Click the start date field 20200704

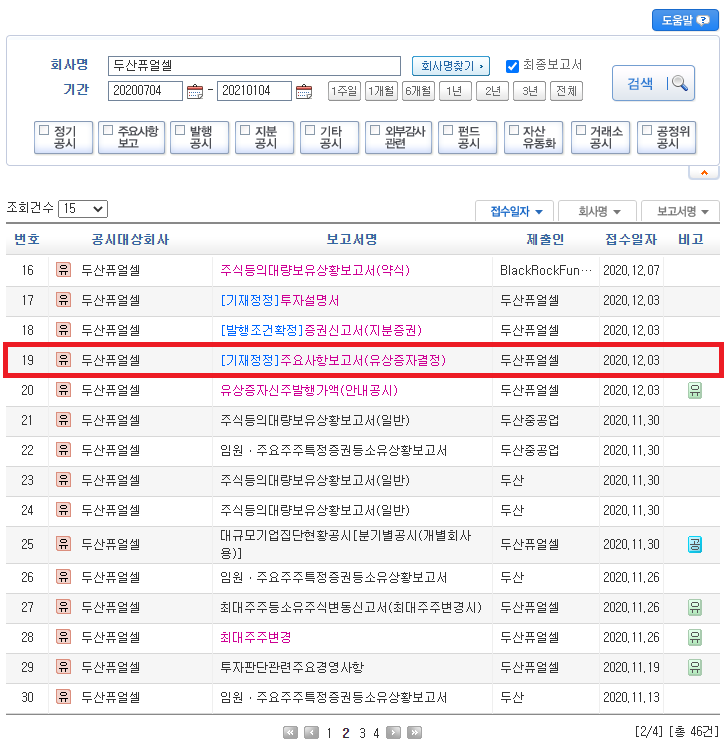pyautogui.click(x=145, y=91)
